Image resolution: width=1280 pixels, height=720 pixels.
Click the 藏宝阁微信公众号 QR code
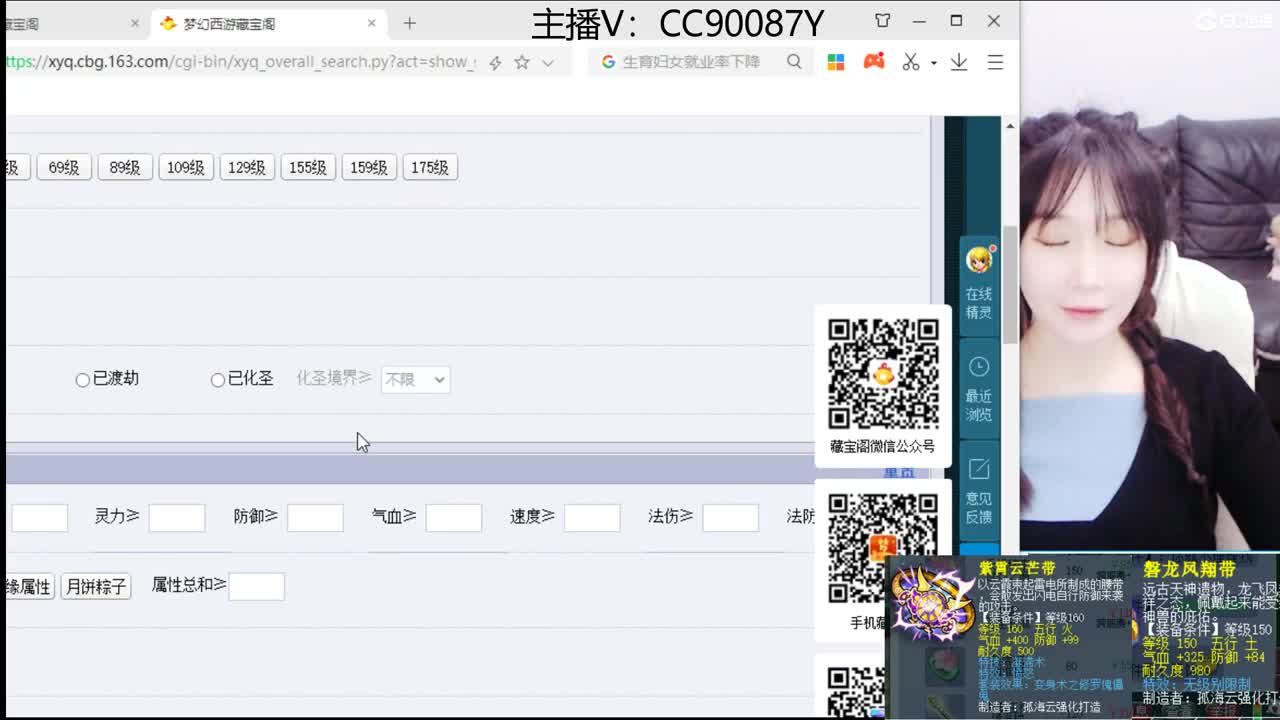(x=883, y=373)
